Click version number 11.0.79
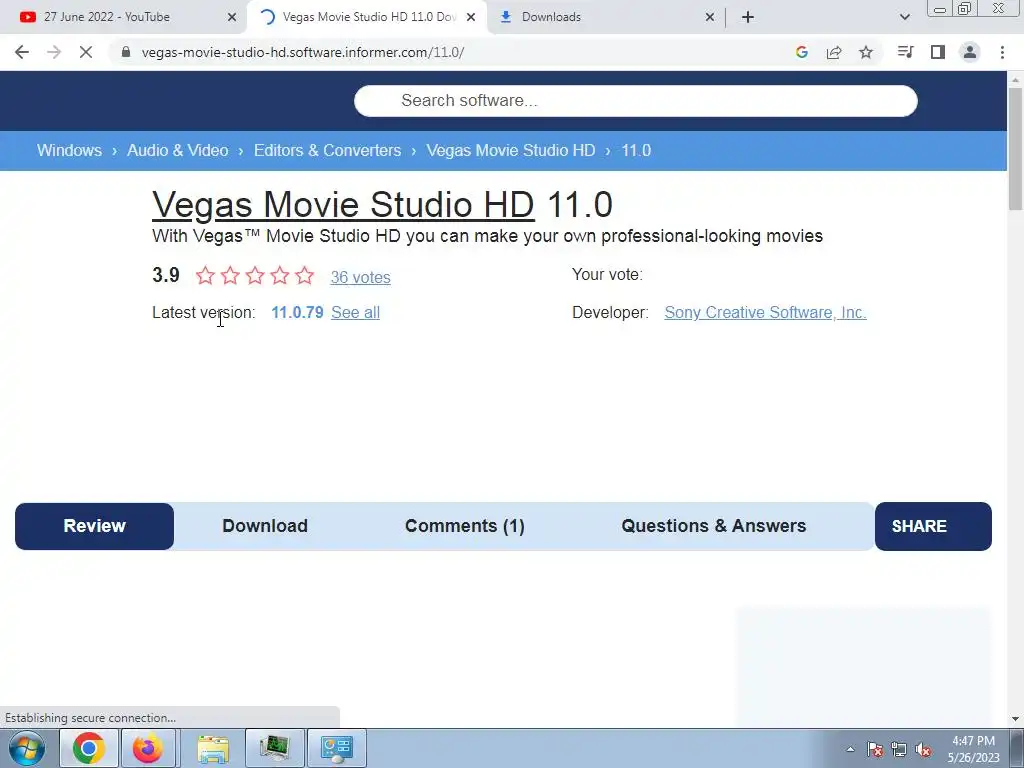 point(297,312)
